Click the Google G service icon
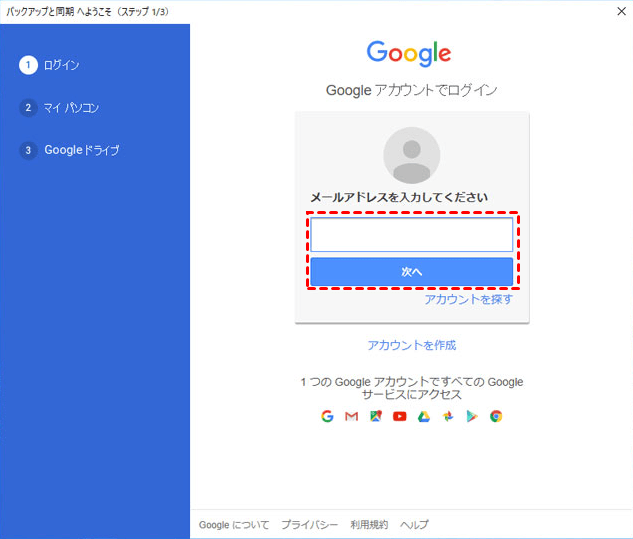Screen dimensions: 633x539 tap(327, 416)
